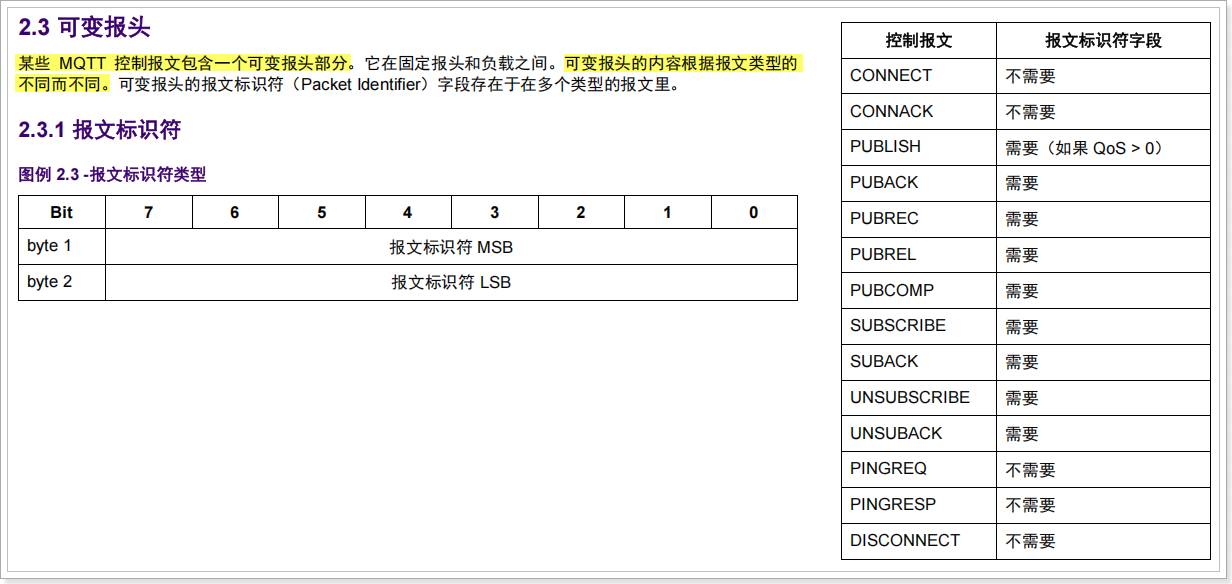Click the 'byte 2' row label
This screenshot has width=1232, height=584.
click(62, 282)
